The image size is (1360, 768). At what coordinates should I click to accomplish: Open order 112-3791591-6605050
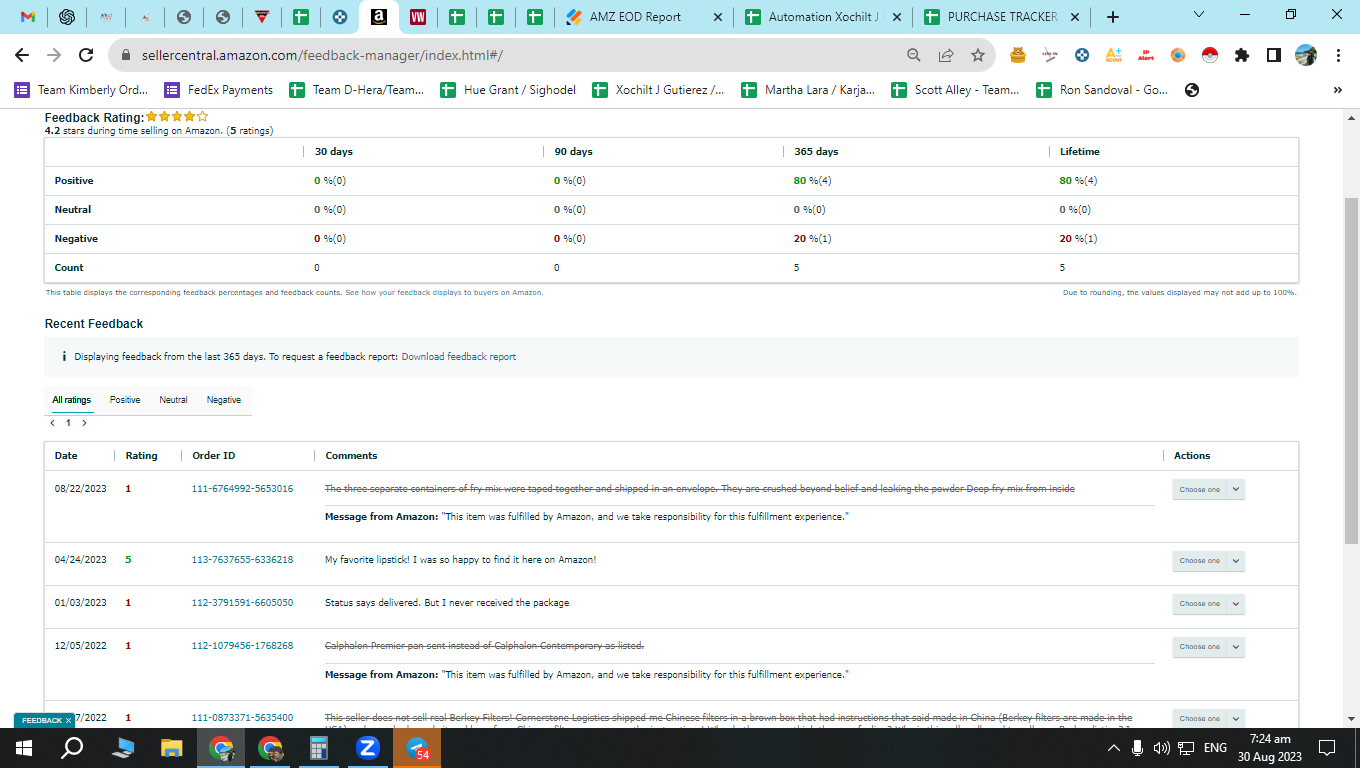pyautogui.click(x=242, y=603)
